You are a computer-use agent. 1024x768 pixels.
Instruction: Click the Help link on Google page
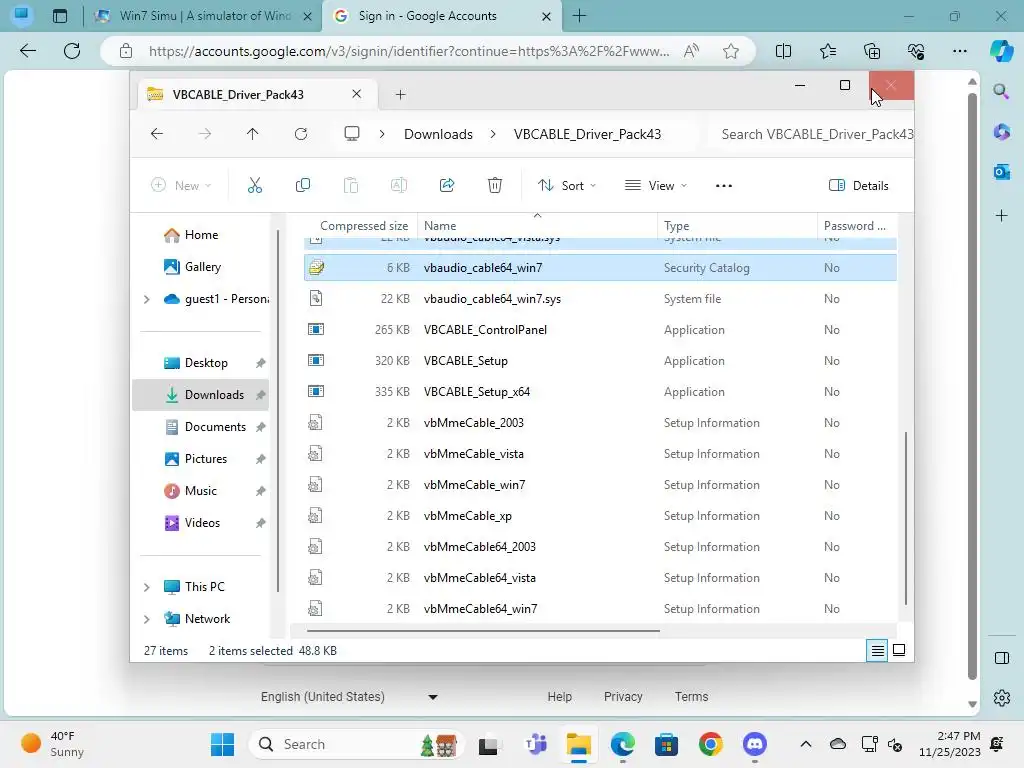560,697
